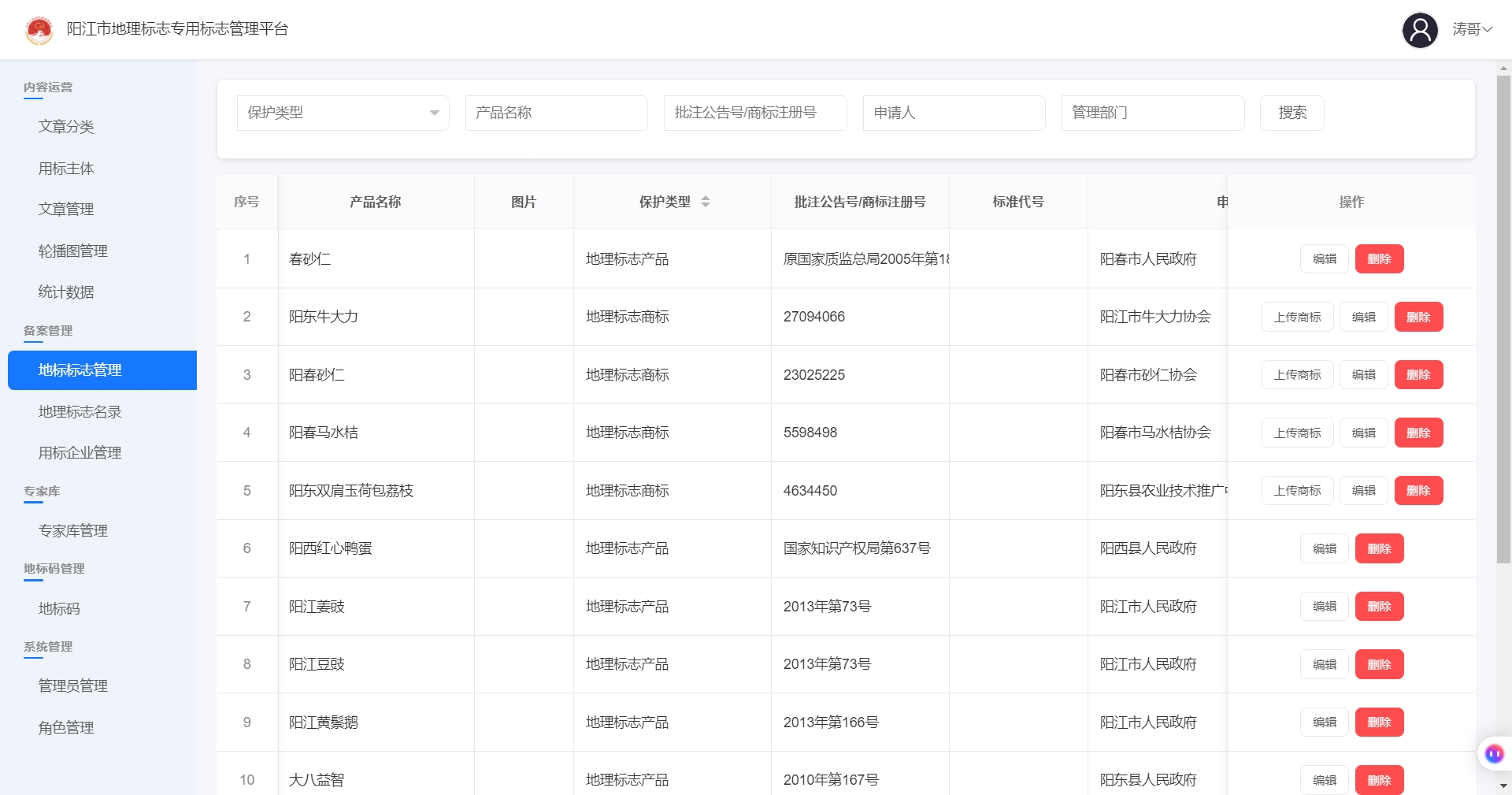Focus the 产品名称 search field
This screenshot has width=1512, height=795.
(557, 113)
